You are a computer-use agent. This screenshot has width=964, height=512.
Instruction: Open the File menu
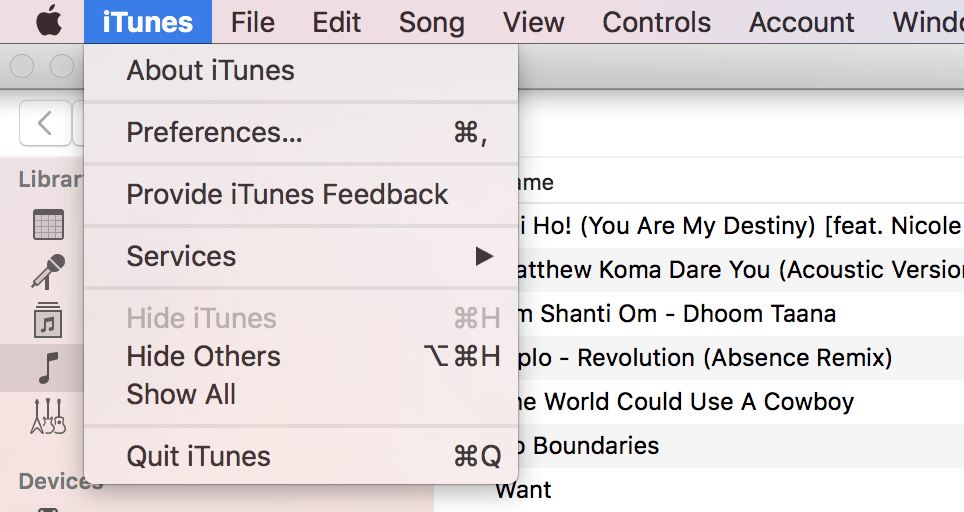coord(252,22)
